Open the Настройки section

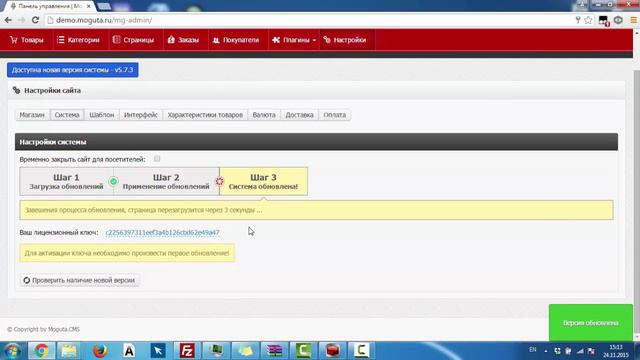pos(345,40)
